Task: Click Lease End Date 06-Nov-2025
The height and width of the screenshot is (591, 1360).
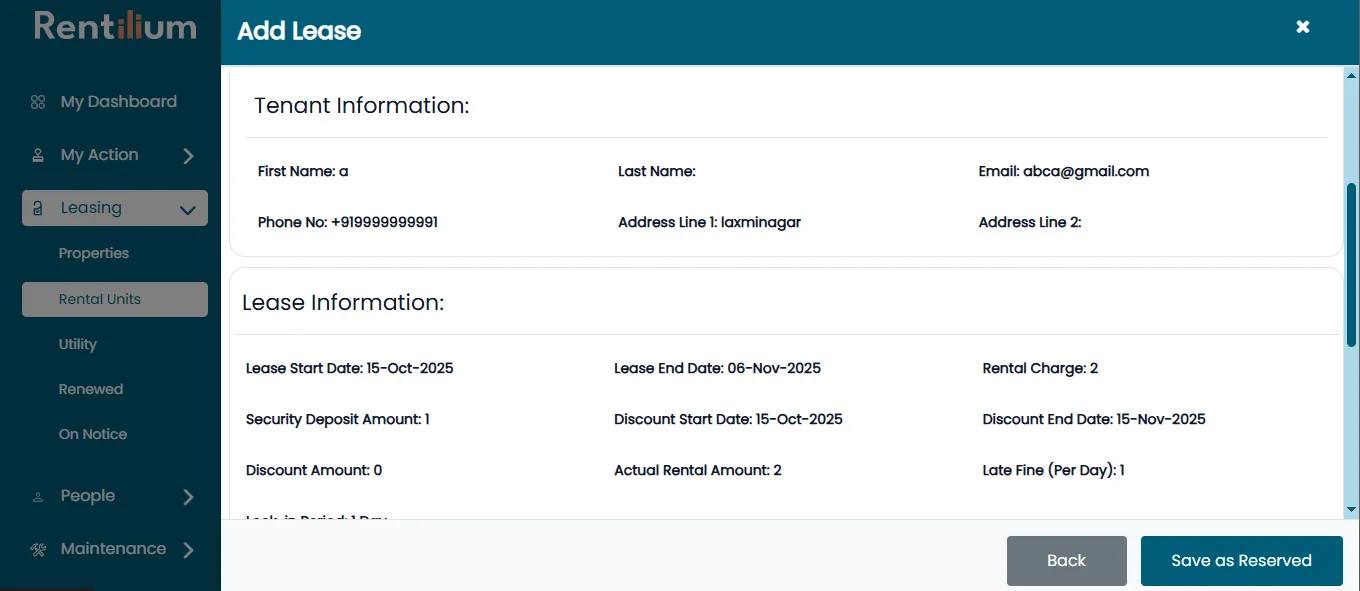Action: pos(718,368)
